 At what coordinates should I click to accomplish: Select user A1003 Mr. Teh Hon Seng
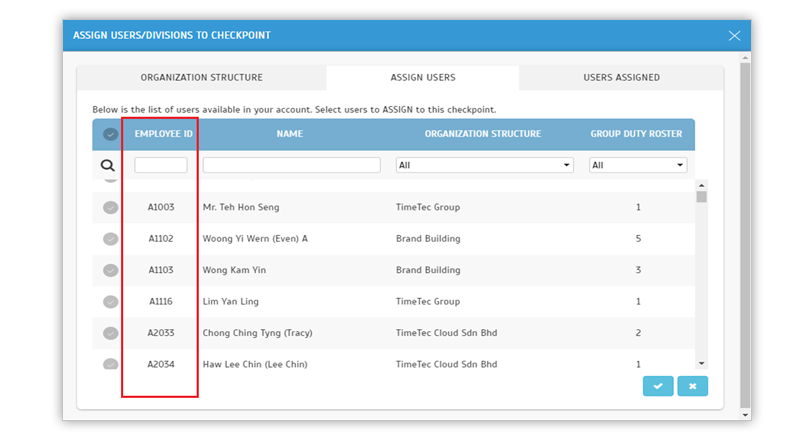pos(110,208)
